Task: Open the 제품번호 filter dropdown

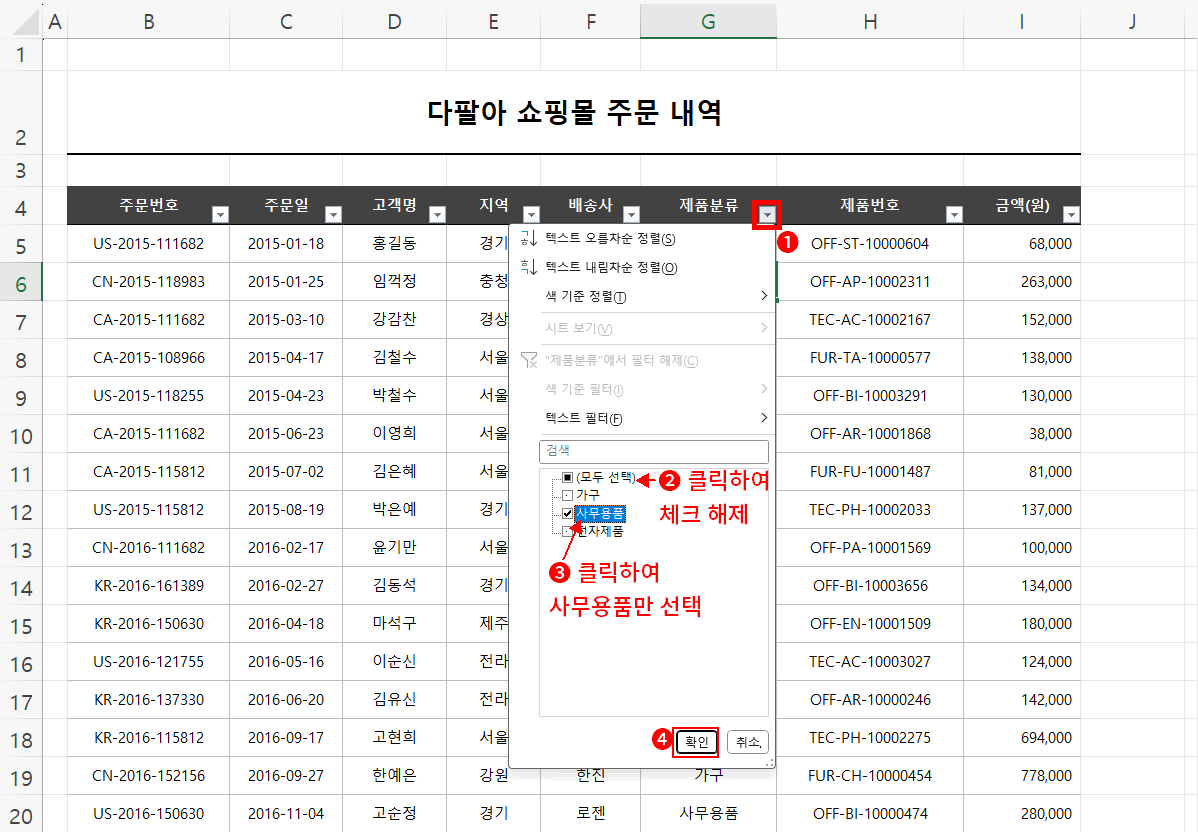Action: [954, 215]
